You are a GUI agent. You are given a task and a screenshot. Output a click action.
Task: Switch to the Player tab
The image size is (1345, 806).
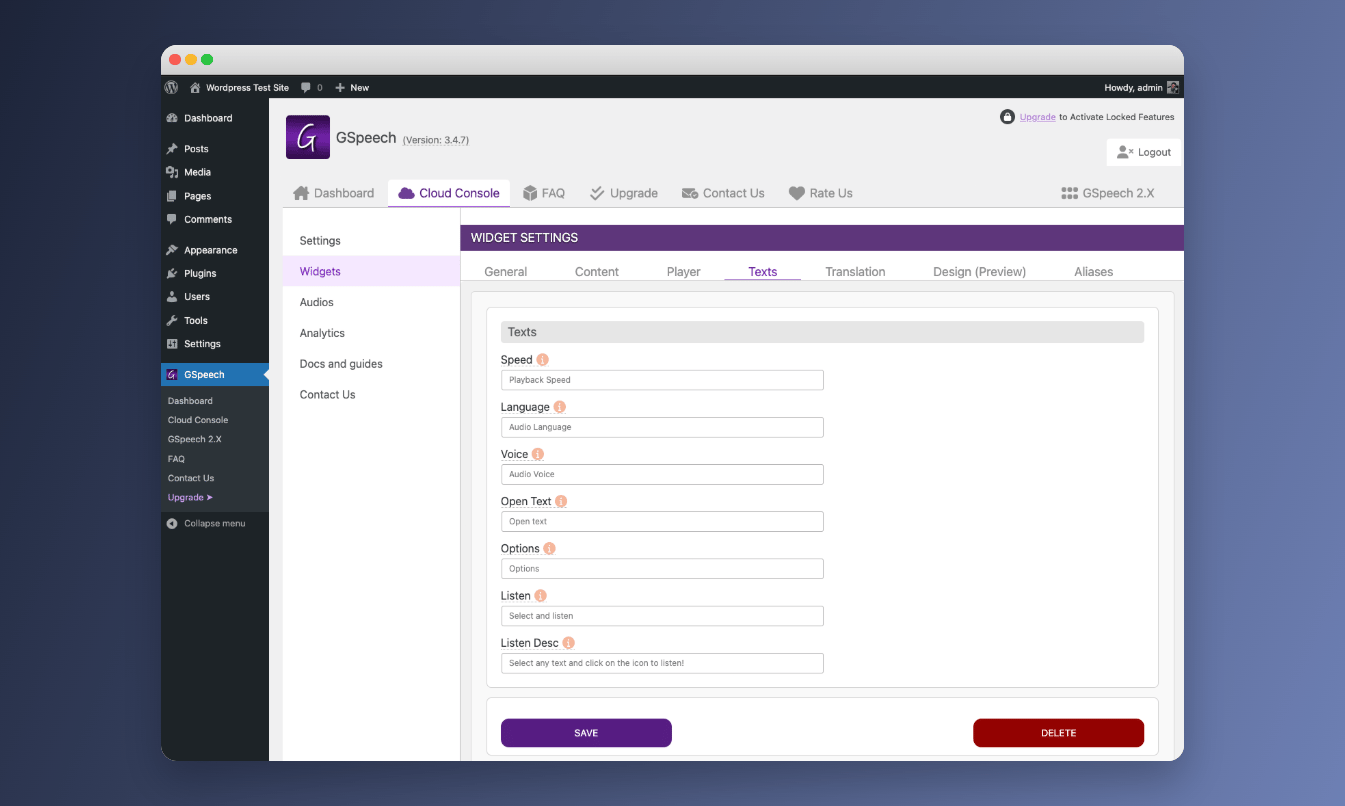(684, 271)
